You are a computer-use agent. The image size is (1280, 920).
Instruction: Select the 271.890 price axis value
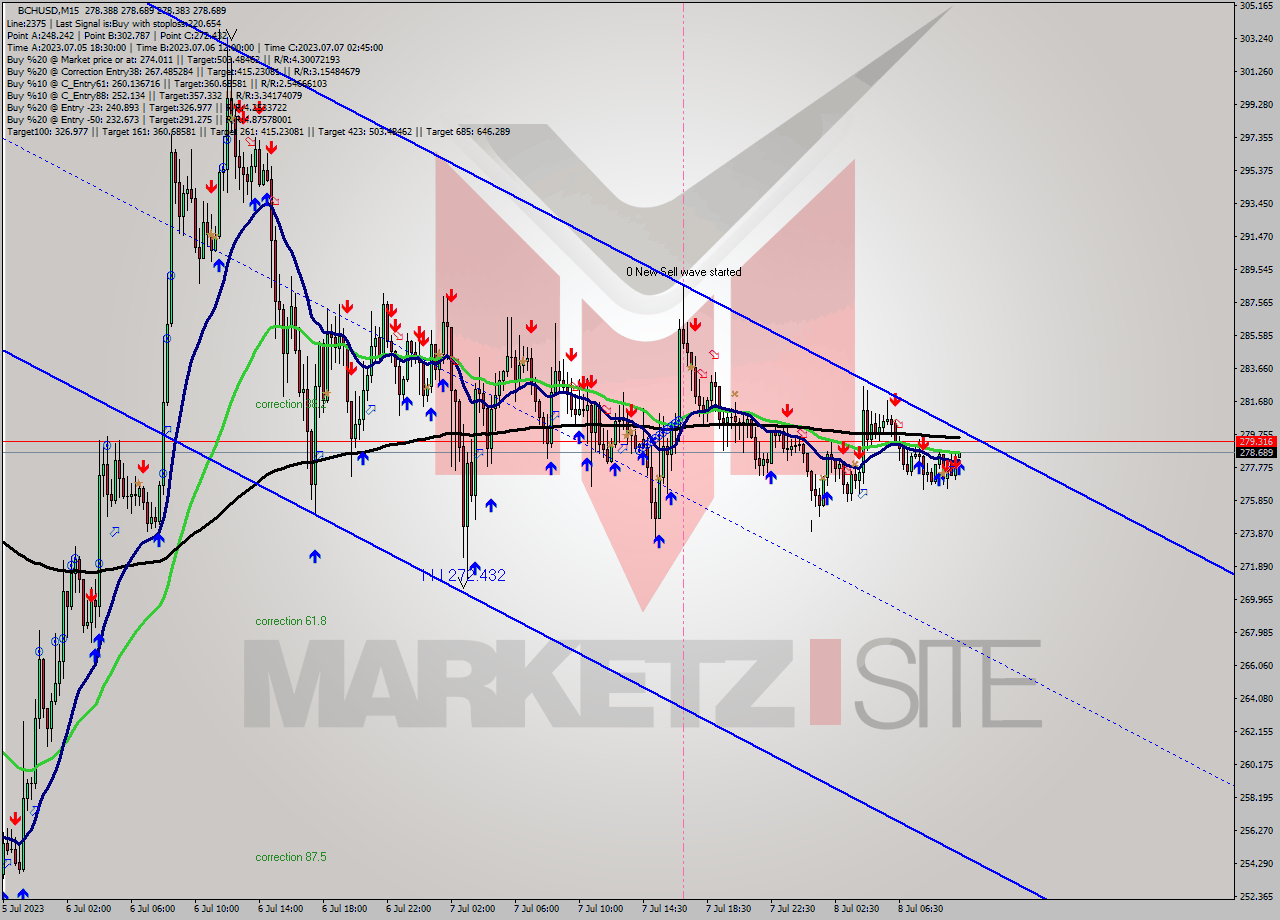(x=1256, y=567)
